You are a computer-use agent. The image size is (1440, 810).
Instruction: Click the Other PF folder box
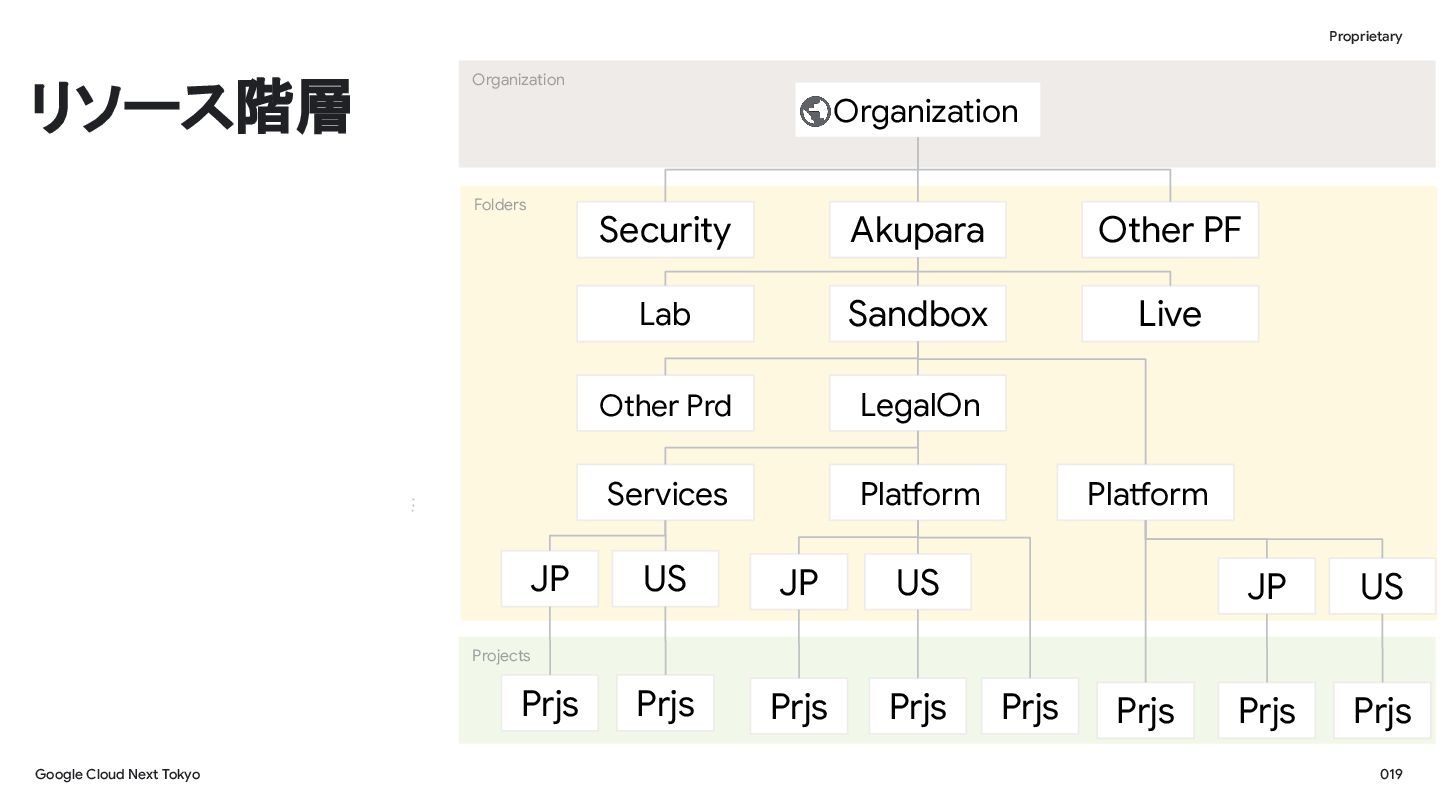[1170, 230]
